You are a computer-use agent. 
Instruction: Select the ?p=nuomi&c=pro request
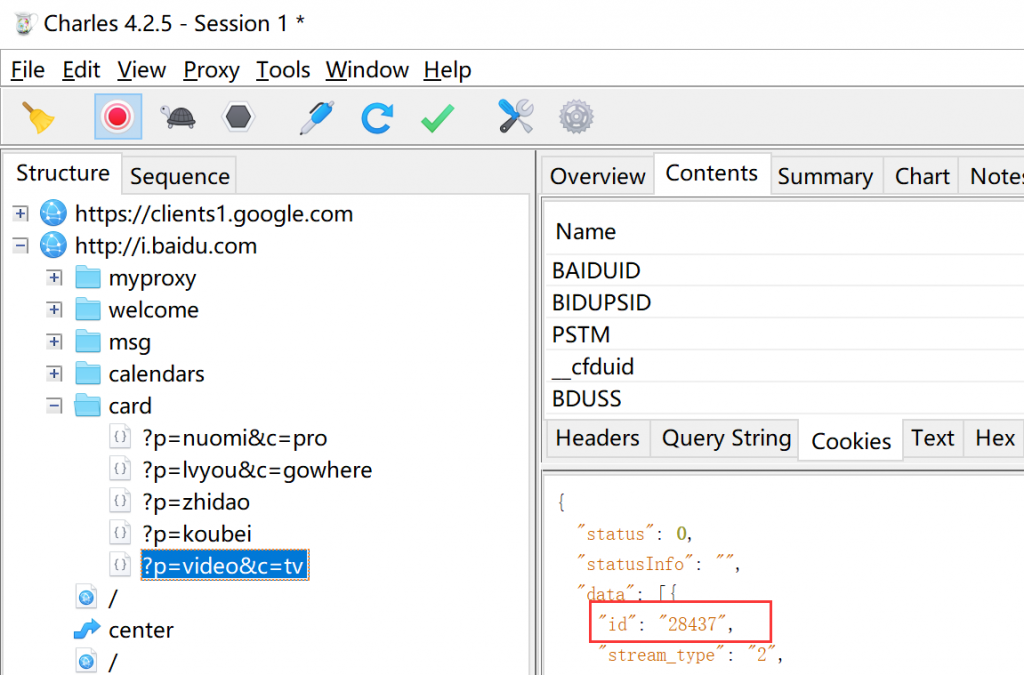tap(235, 437)
